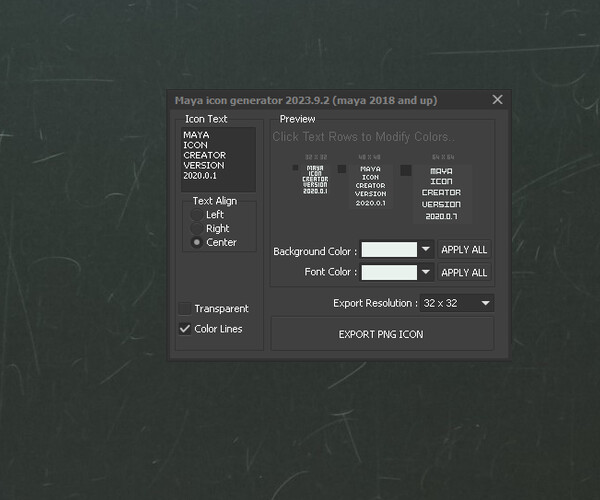Image resolution: width=600 pixels, height=500 pixels.
Task: Expand the Export Resolution 32 x 32 combo box
Action: point(457,303)
